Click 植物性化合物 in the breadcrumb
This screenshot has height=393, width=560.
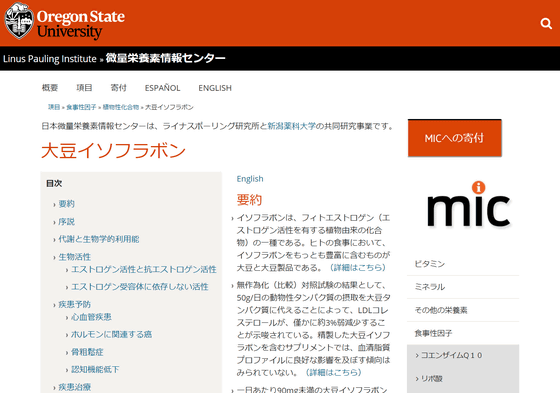point(121,107)
